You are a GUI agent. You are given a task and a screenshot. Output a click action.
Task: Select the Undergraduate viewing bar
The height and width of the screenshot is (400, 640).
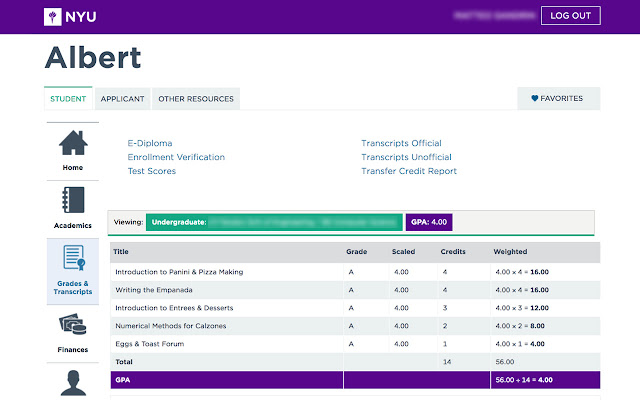click(274, 222)
